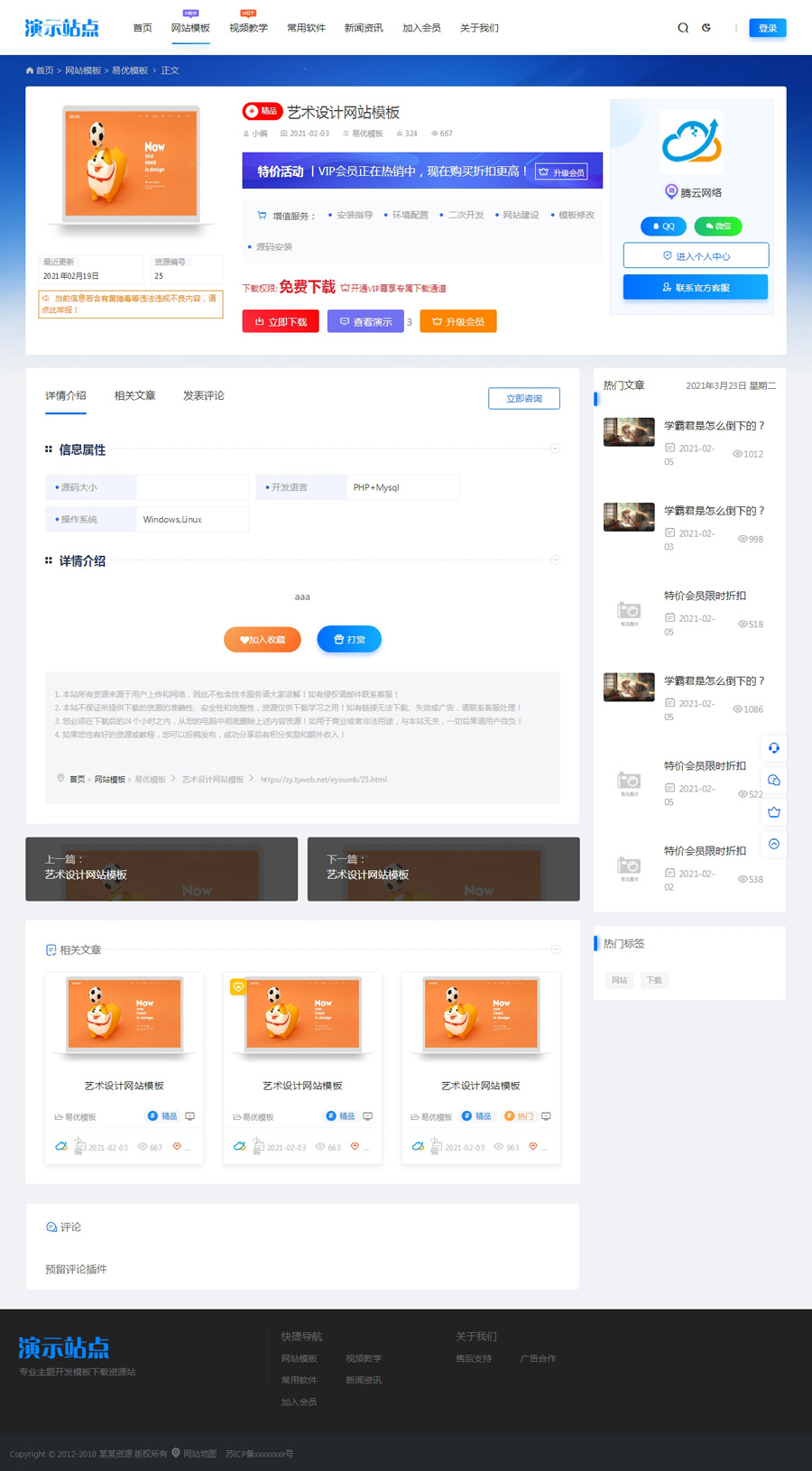
Task: Toggle dark mode with the moon icon
Action: pos(706,28)
